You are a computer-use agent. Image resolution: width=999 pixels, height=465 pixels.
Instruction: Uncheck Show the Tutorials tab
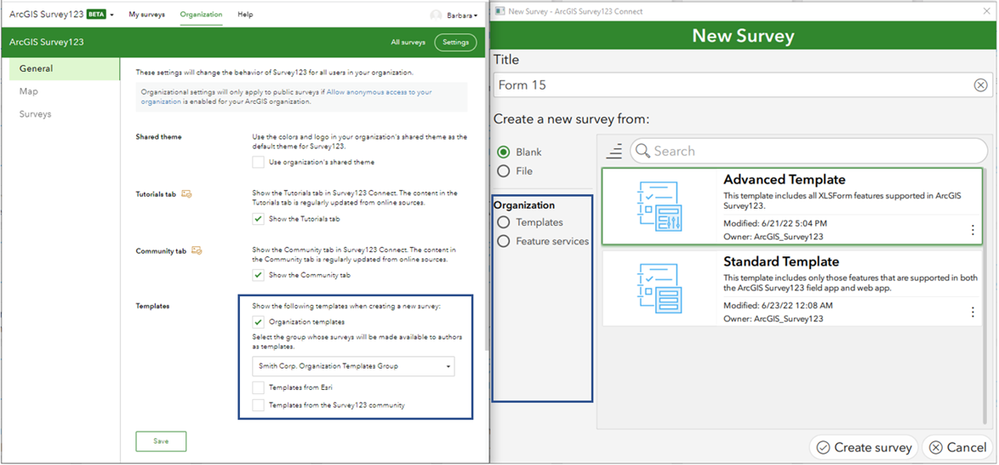[x=258, y=218]
